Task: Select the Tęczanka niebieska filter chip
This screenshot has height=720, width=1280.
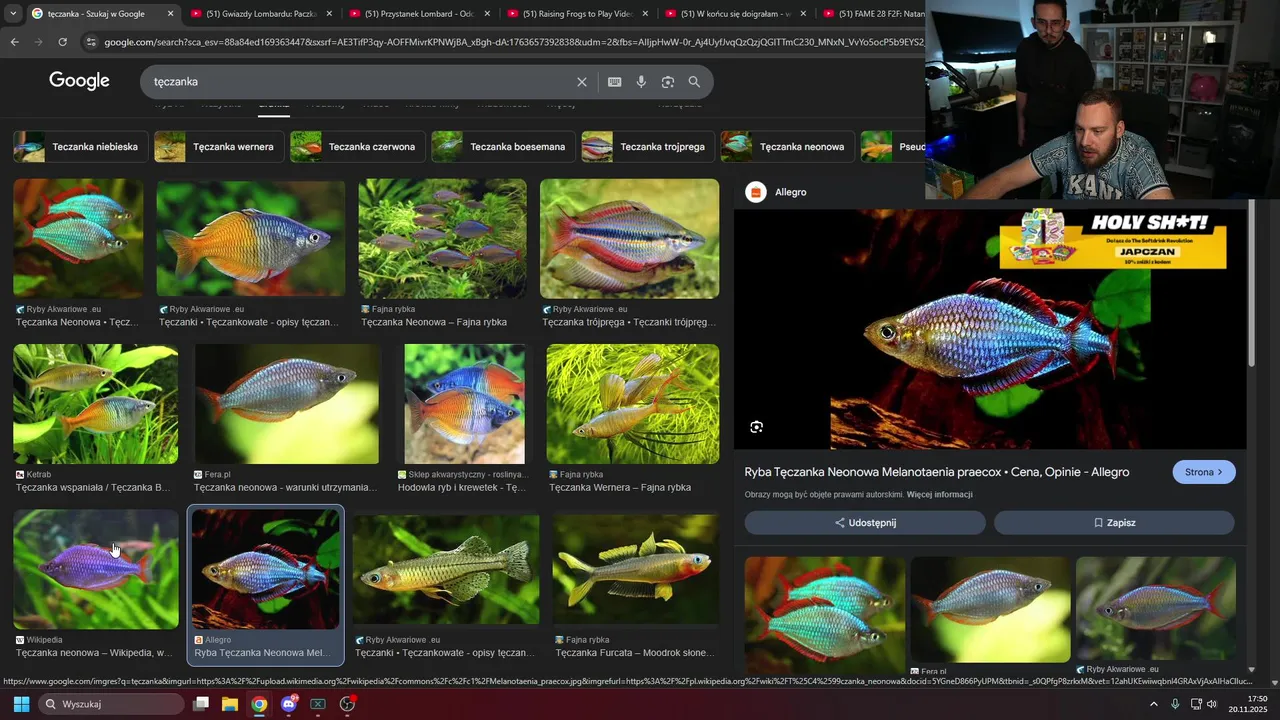Action: (81, 146)
